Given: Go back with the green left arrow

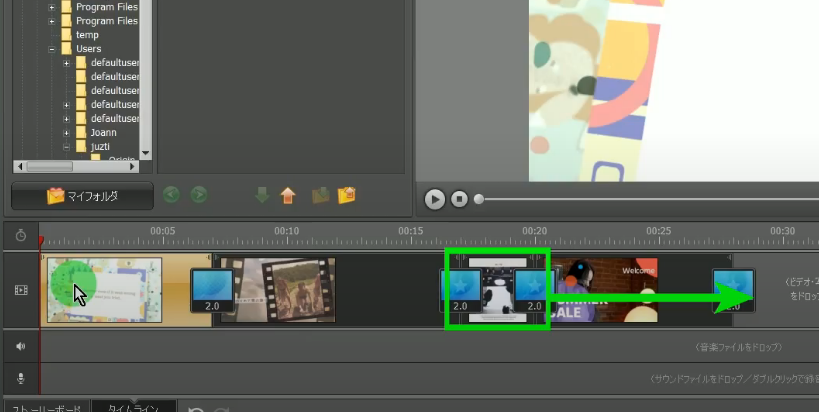Looking at the screenshot, I should (x=172, y=195).
